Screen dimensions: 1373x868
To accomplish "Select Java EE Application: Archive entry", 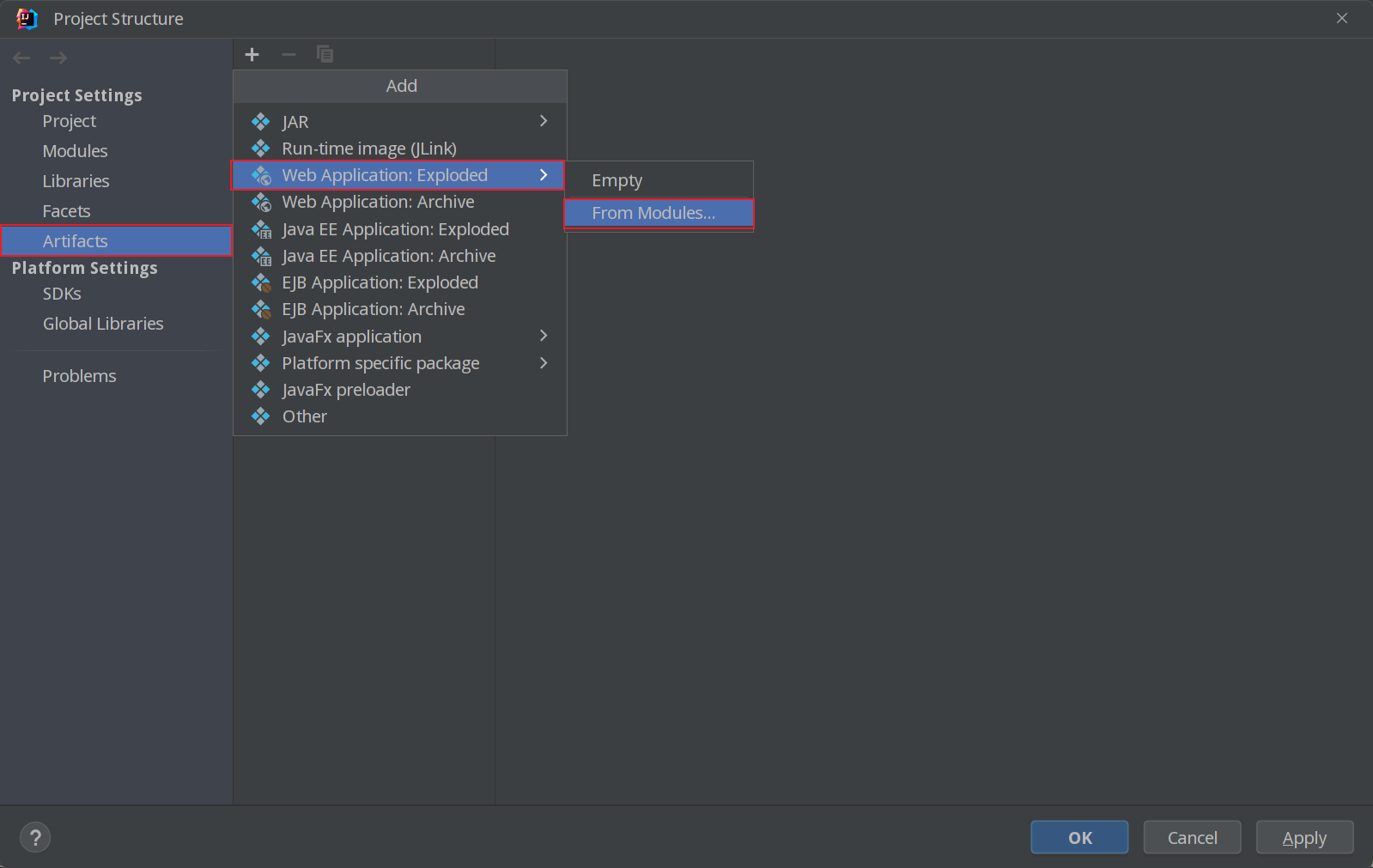I will (x=400, y=256).
